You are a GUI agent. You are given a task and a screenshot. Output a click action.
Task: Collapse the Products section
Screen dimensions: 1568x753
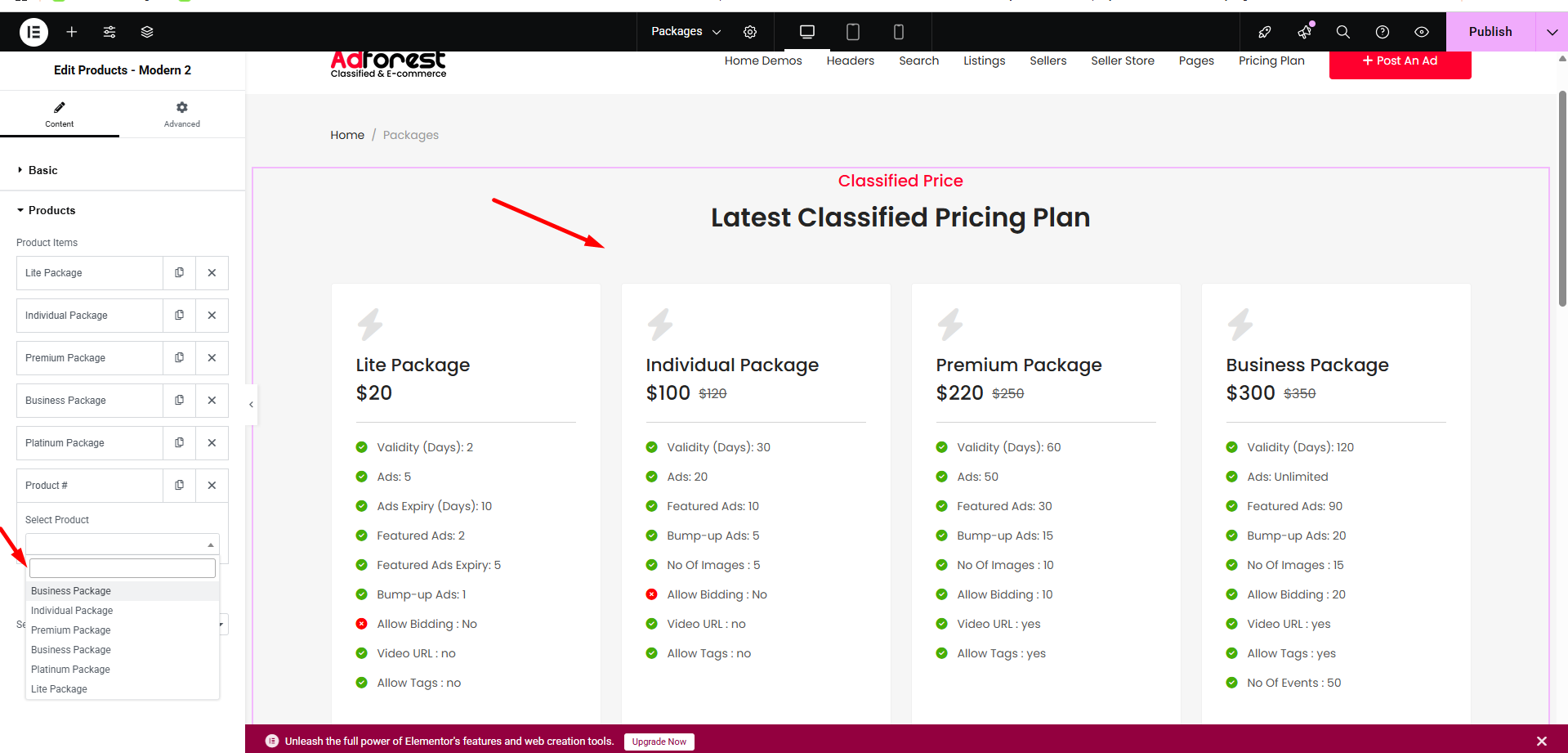(123, 210)
